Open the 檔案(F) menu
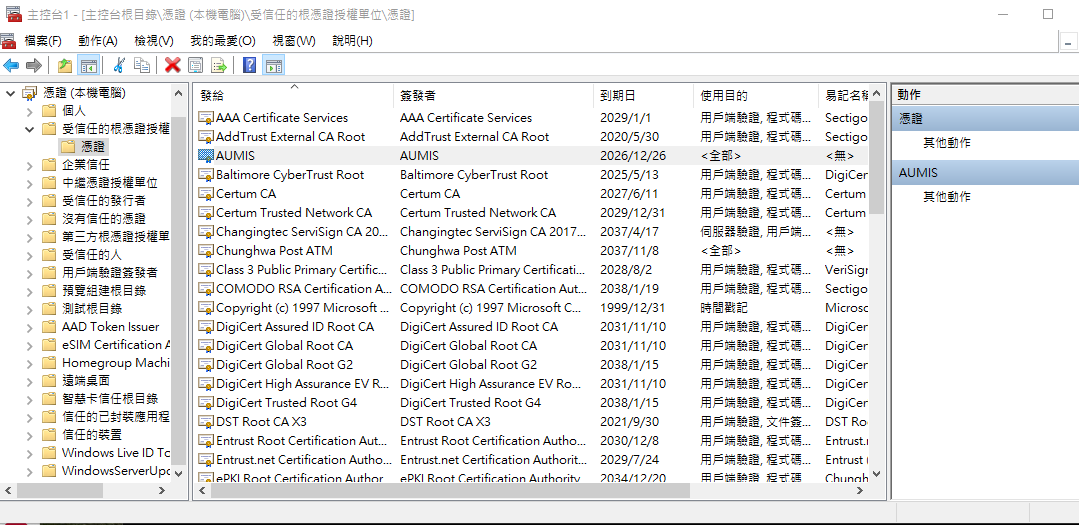The image size is (1079, 525). click(43, 41)
